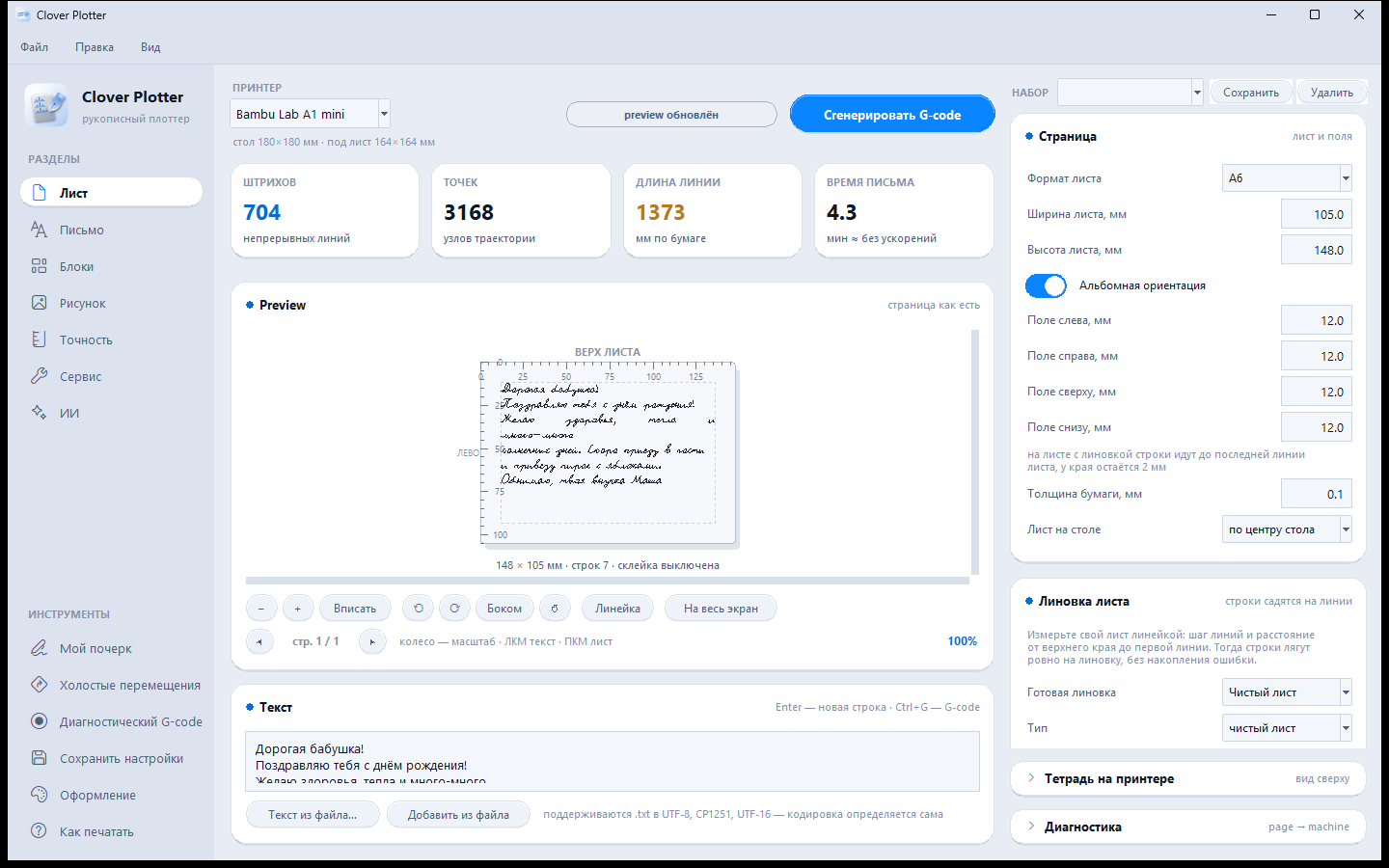Click the preview's vertical scrollbar

[975, 452]
